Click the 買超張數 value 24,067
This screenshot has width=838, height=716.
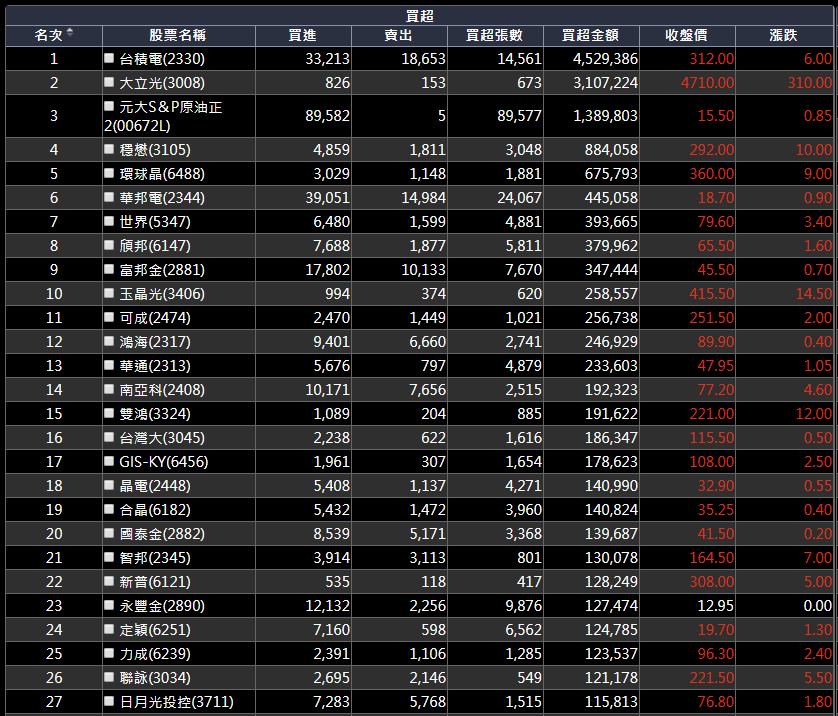pyautogui.click(x=519, y=198)
